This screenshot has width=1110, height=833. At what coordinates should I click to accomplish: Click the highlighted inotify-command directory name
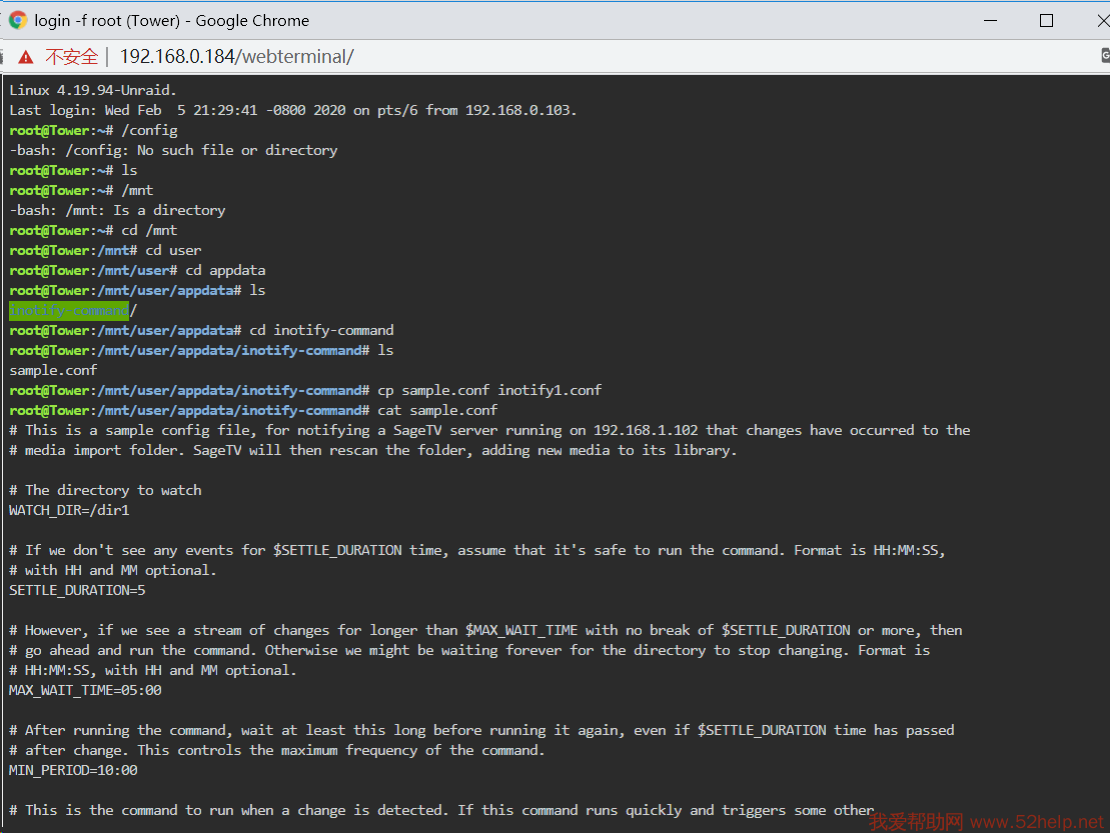coord(69,310)
